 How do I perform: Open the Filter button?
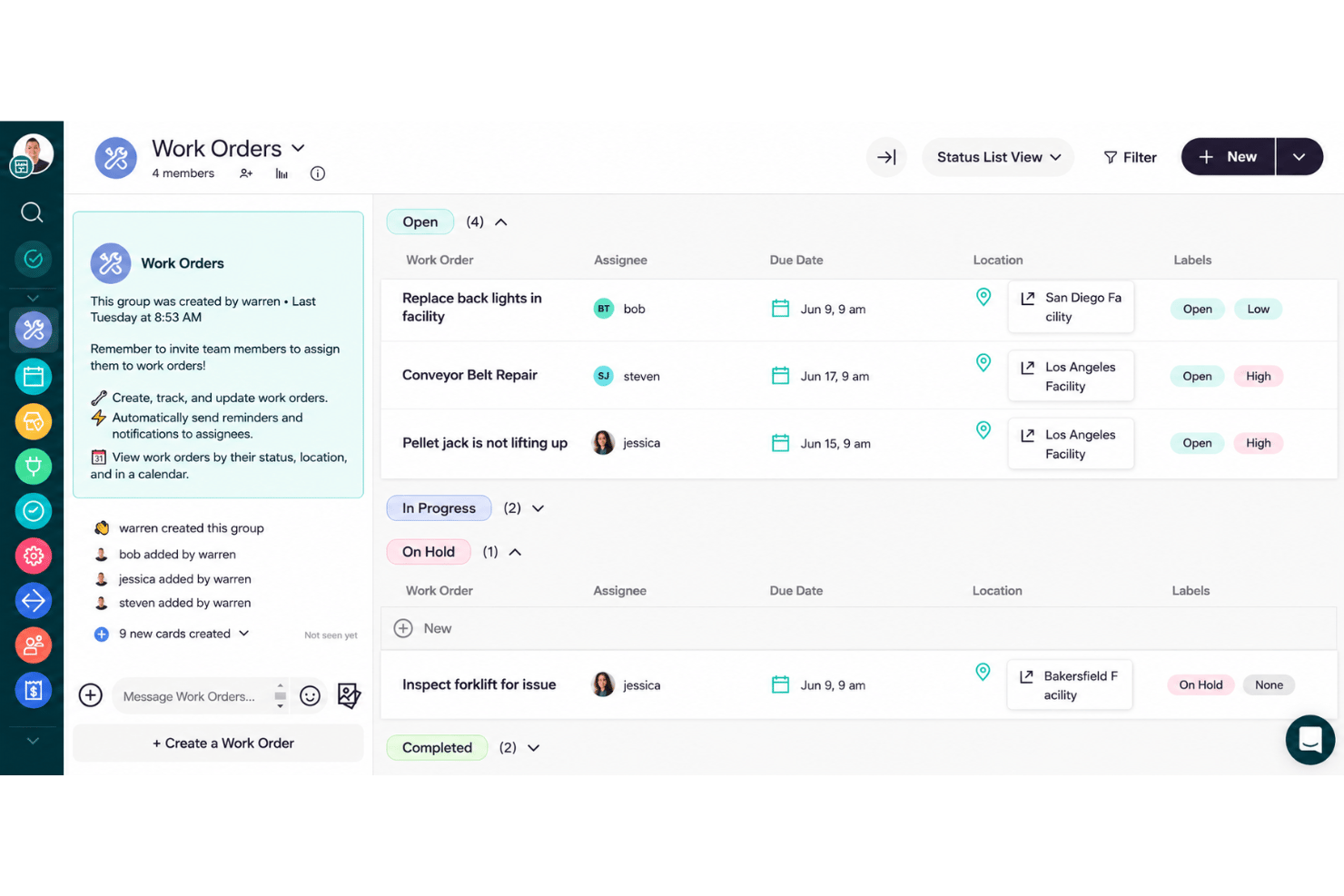pos(1130,157)
